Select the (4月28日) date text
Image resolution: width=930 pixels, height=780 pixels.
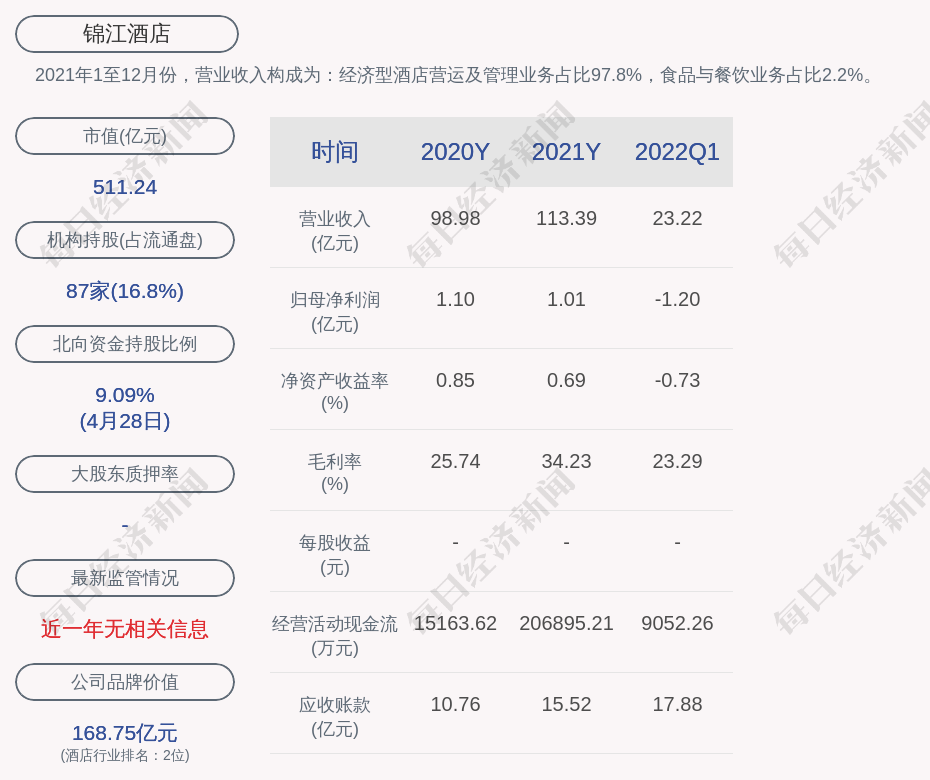pos(125,421)
